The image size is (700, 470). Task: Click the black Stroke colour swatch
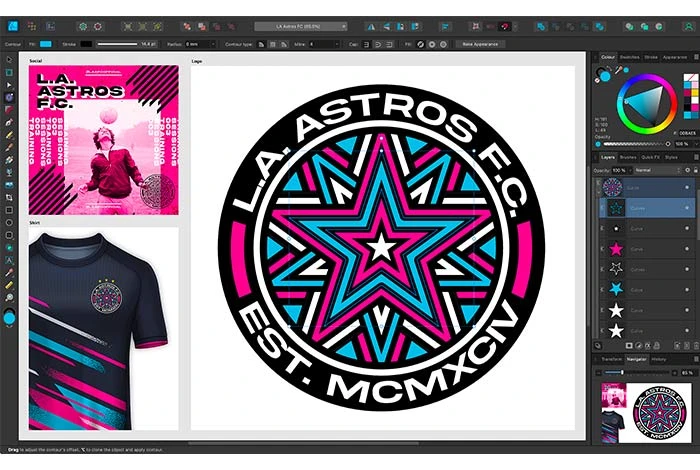click(x=86, y=44)
